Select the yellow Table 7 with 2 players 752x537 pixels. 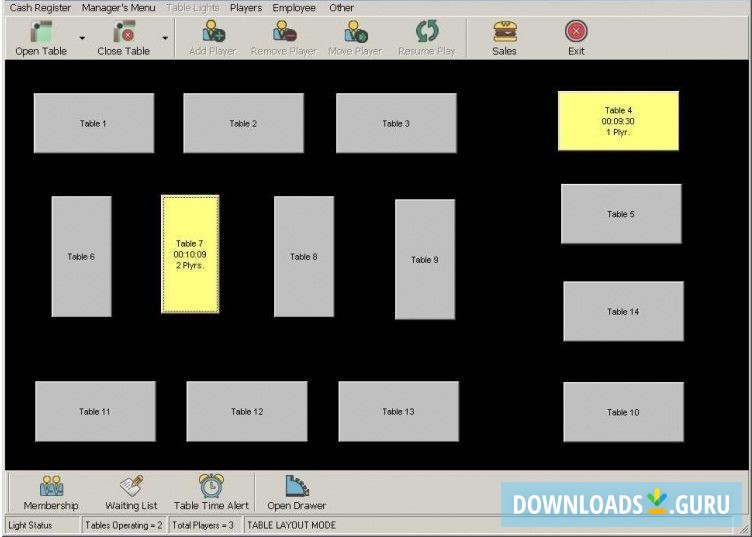coord(190,254)
